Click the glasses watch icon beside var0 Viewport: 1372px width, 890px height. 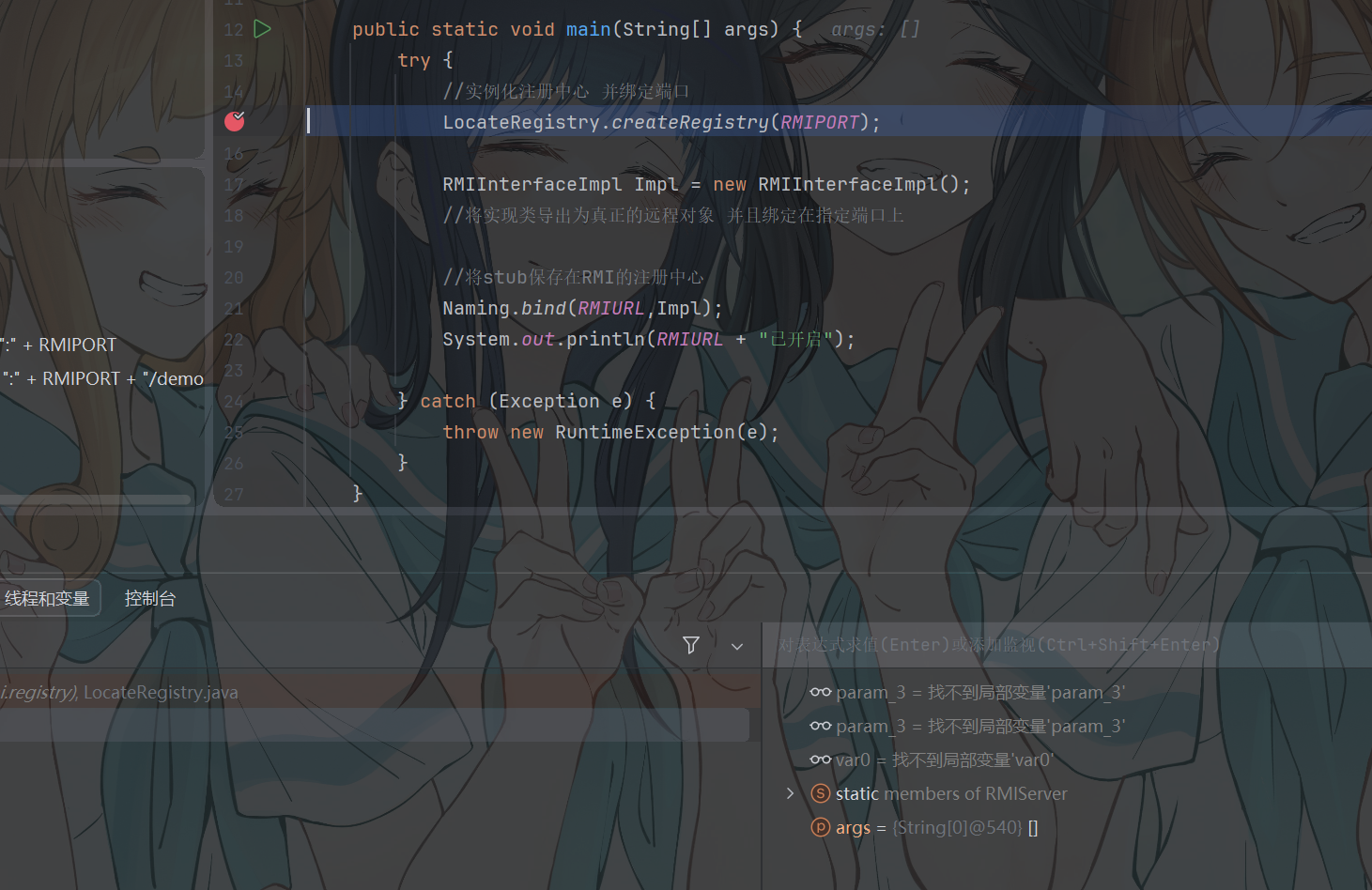[820, 760]
